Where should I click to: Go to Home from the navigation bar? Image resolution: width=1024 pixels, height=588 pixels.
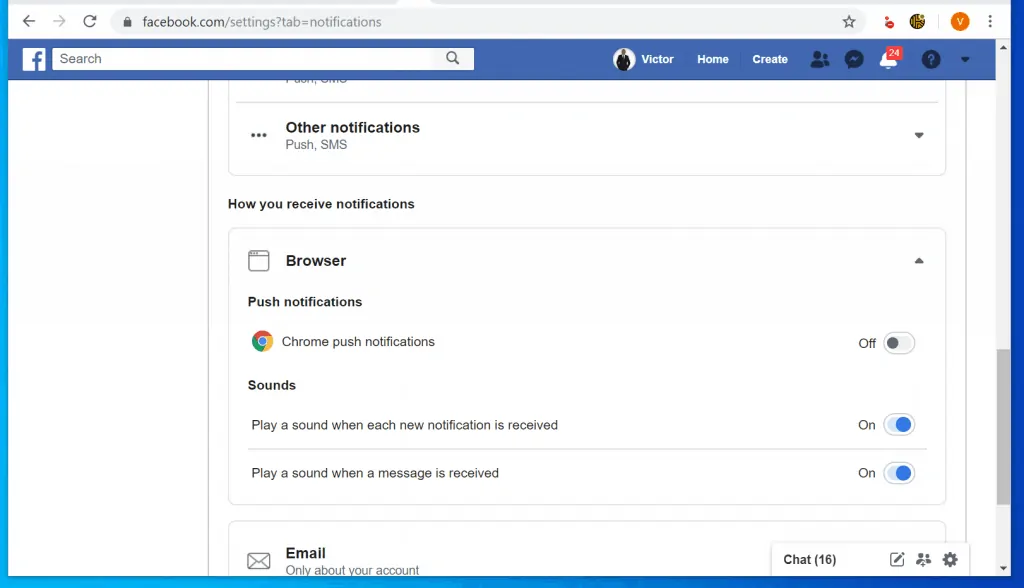tap(712, 60)
